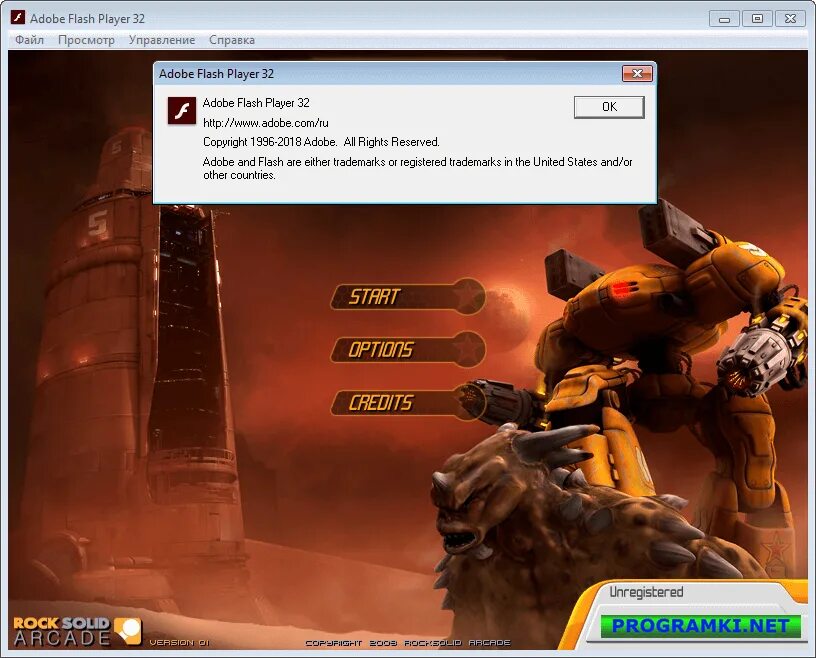Click the VERSION 01 text
Viewport: 816px width, 658px height.
pos(179,643)
